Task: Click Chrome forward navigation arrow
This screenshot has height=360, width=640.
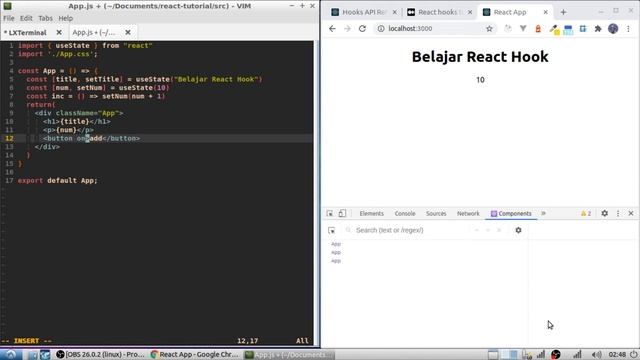Action: (x=347, y=29)
